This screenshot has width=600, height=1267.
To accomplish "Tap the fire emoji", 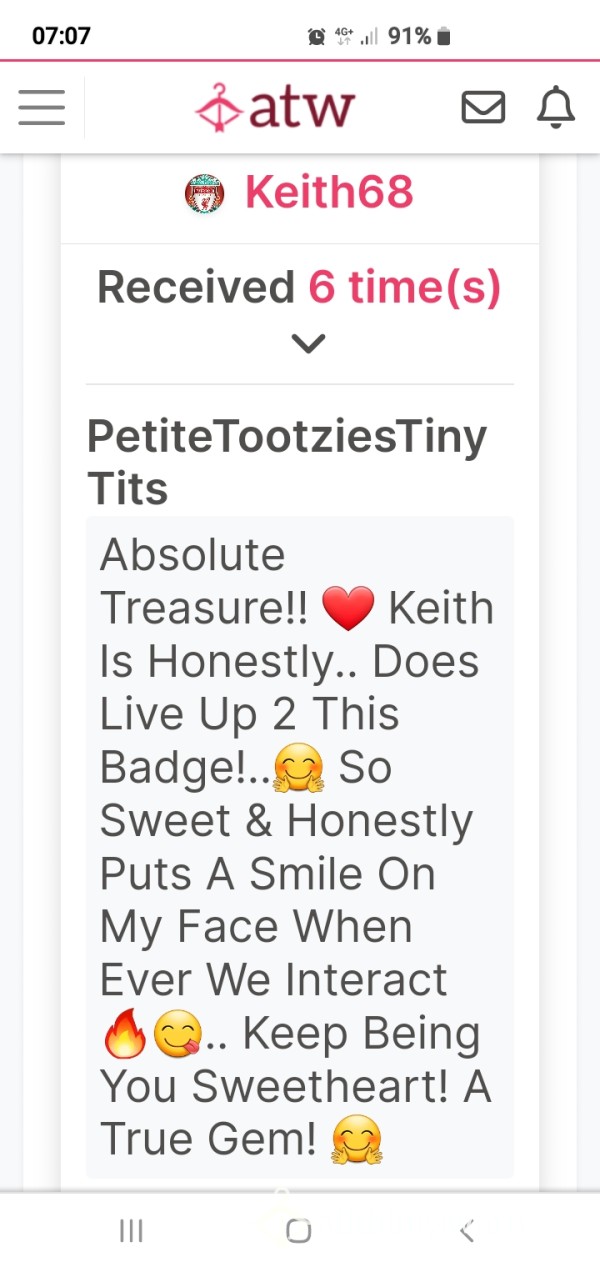I will pos(125,1034).
